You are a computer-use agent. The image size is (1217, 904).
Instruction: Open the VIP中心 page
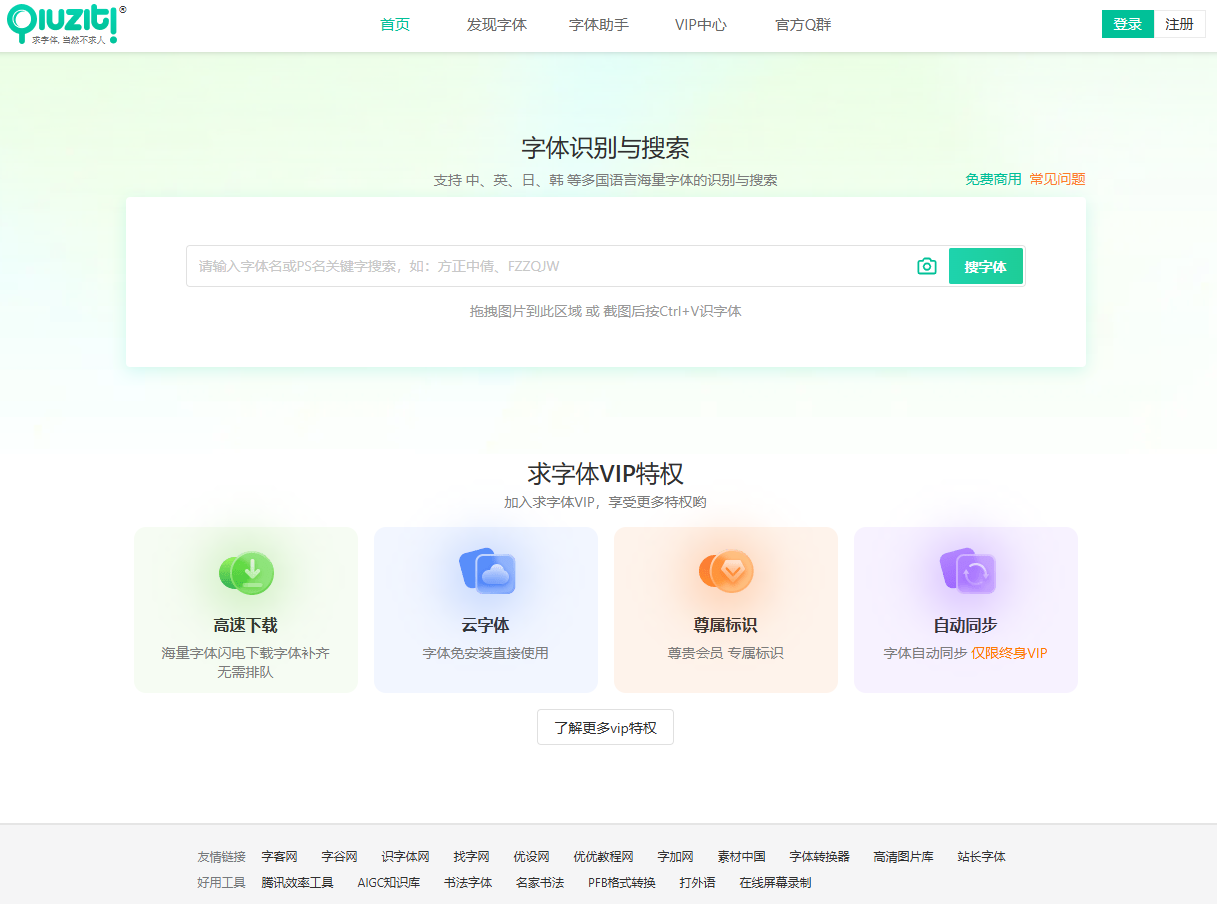click(x=700, y=25)
